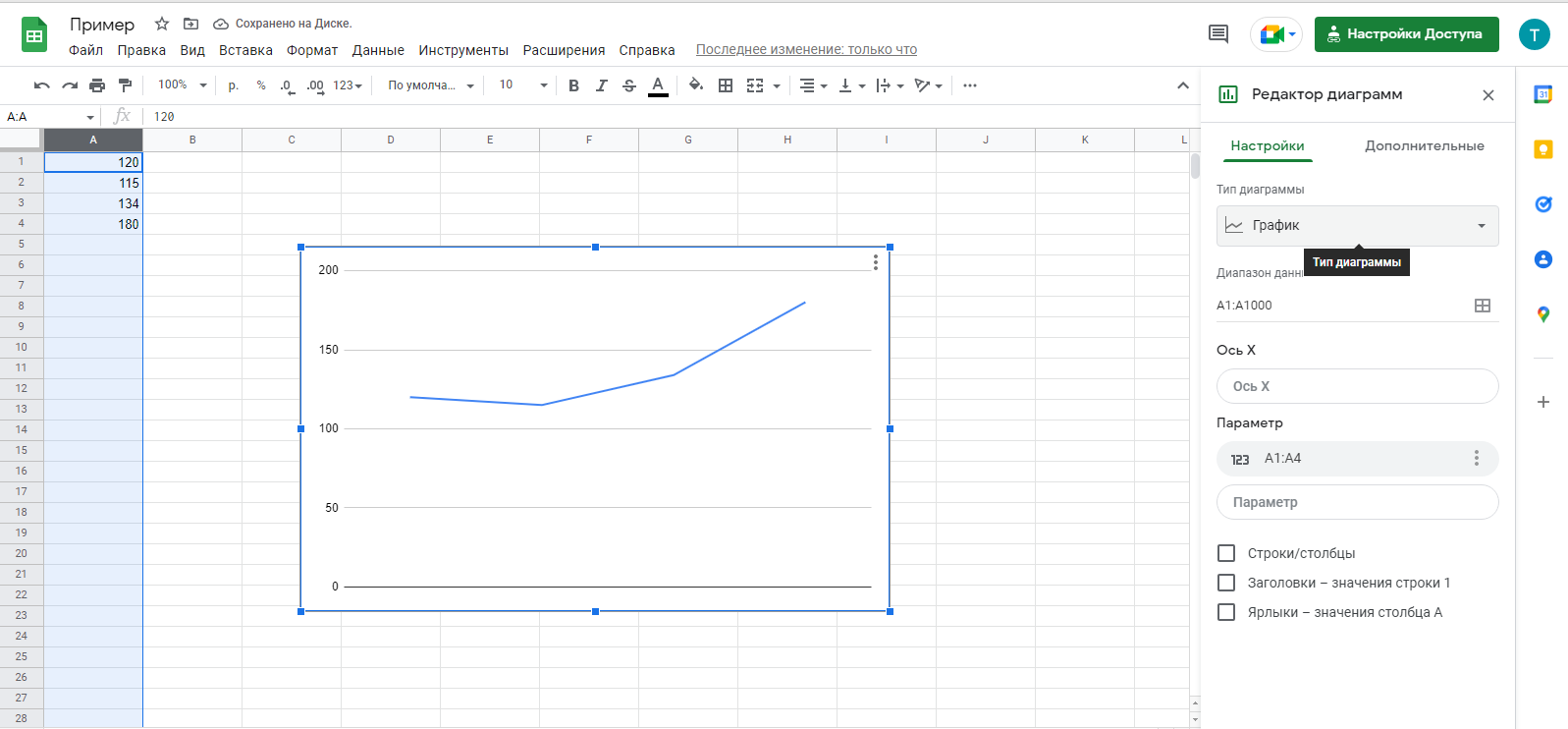
Task: Open the fill color picker
Action: coord(695,85)
